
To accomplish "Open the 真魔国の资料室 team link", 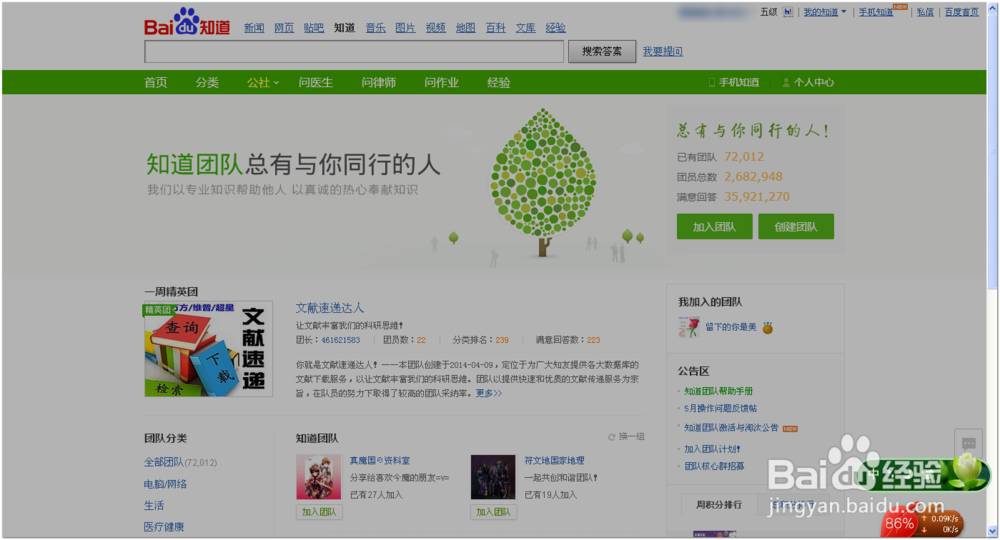I will (x=379, y=460).
